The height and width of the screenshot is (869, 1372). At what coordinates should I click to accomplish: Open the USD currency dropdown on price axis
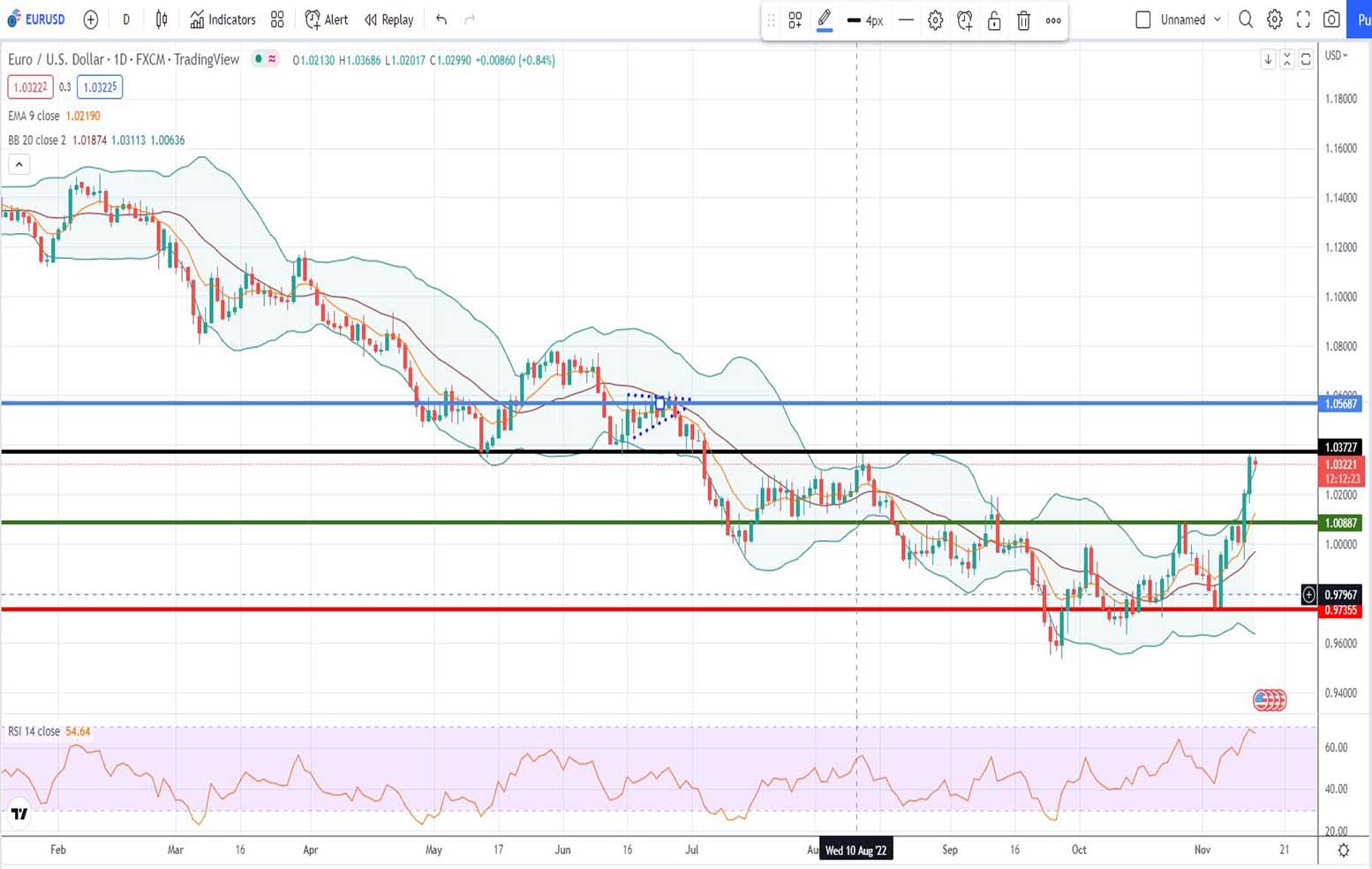(1337, 56)
